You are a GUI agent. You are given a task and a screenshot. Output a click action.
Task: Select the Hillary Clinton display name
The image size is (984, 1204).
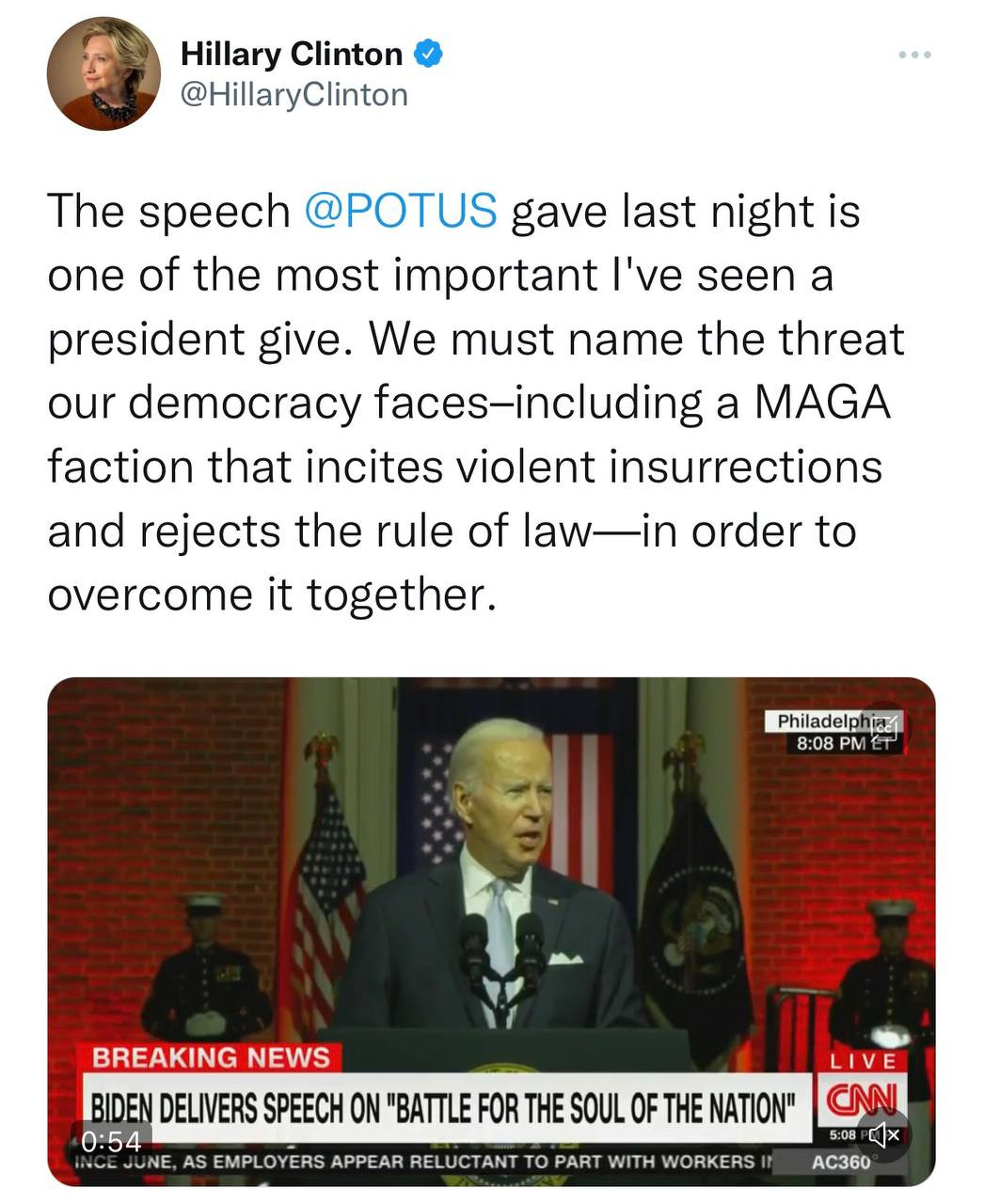click(x=291, y=54)
